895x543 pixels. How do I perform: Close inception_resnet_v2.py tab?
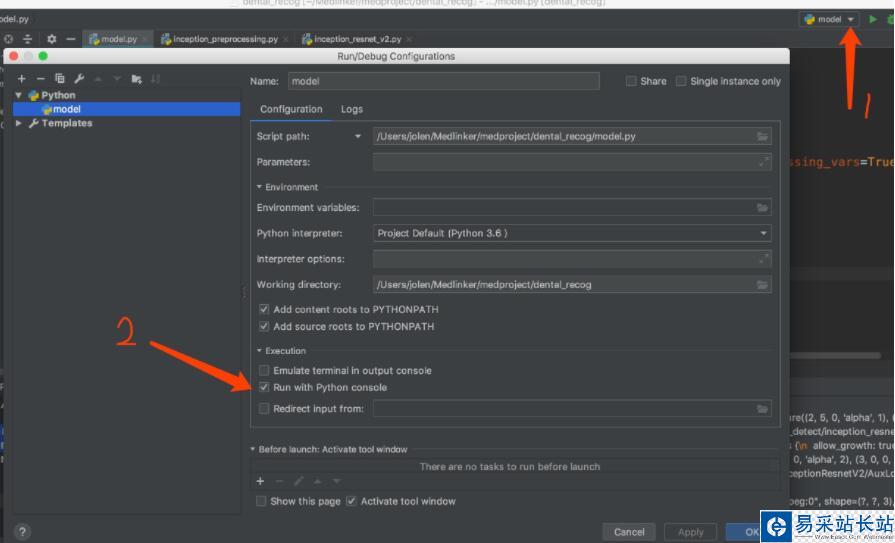409,39
